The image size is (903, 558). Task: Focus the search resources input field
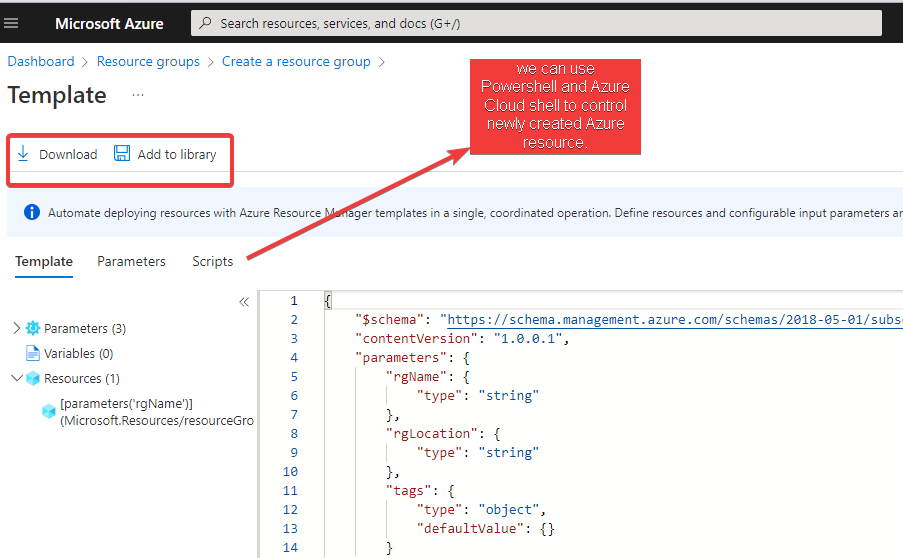click(x=536, y=23)
